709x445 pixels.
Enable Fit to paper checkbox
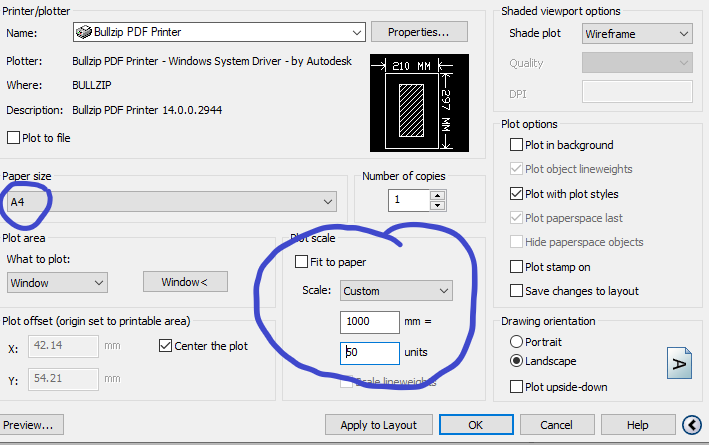[301, 261]
